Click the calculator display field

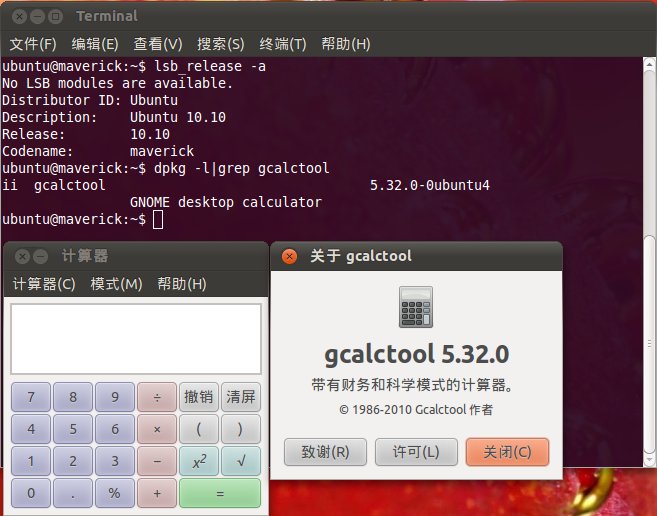136,339
